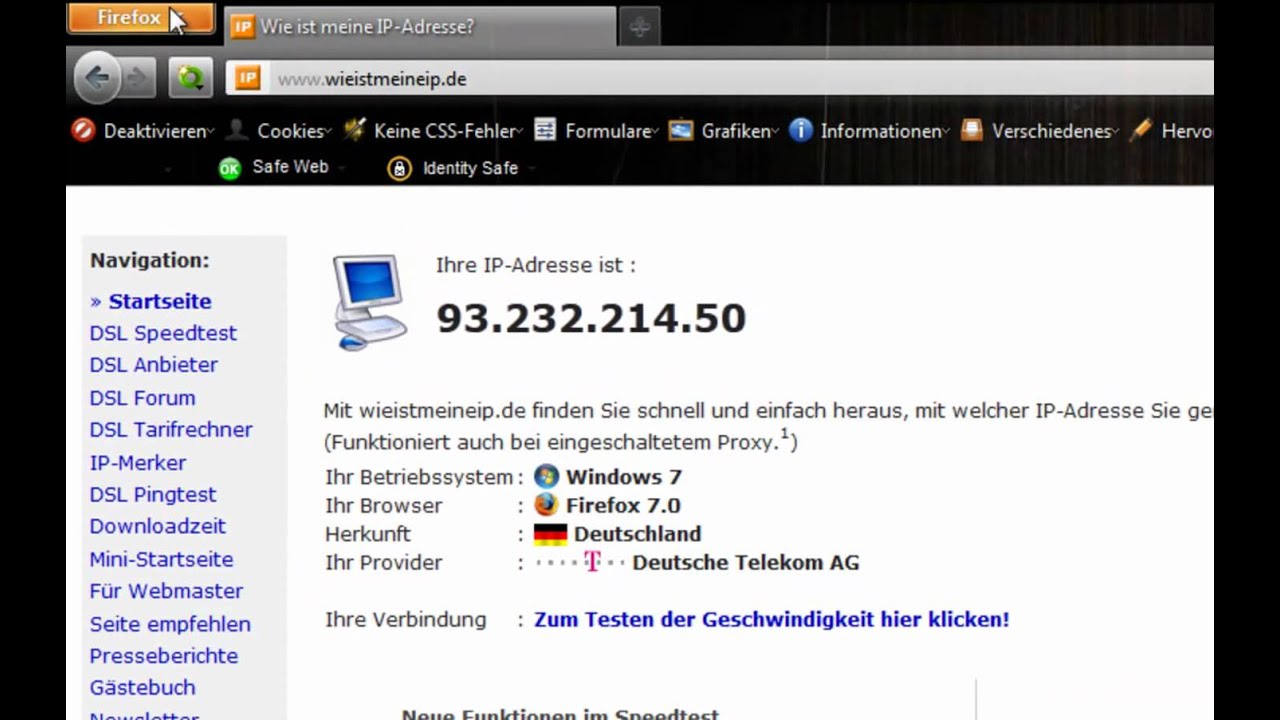
Task: Click the green OK Safe Web icon
Action: (x=230, y=168)
